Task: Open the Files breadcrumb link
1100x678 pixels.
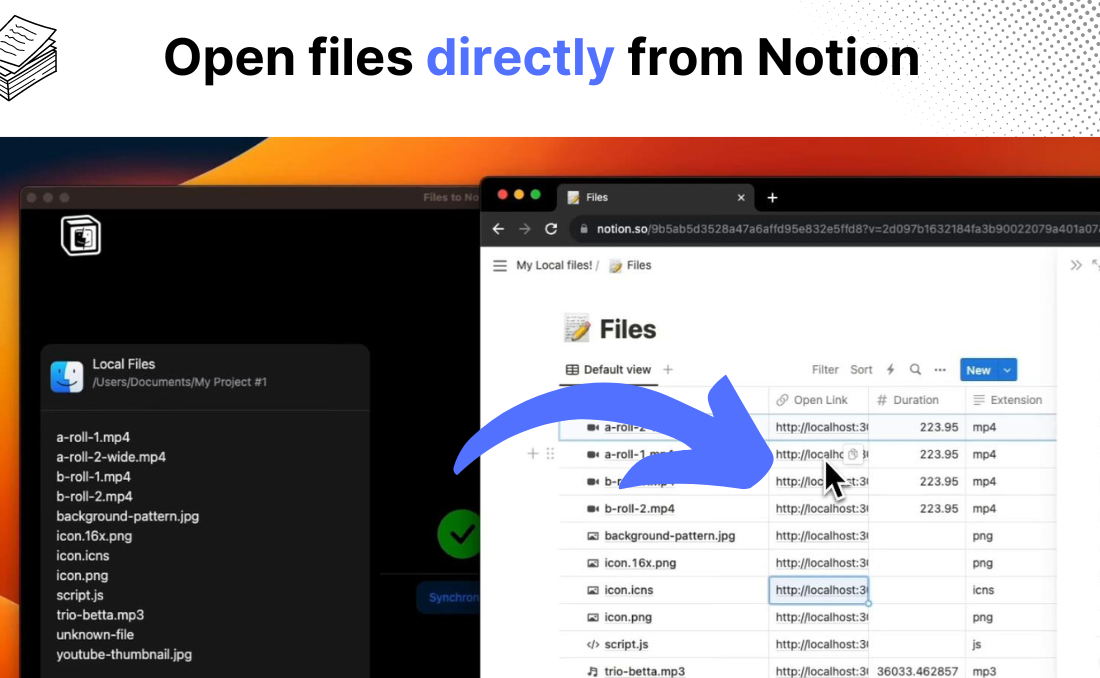Action: click(630, 265)
